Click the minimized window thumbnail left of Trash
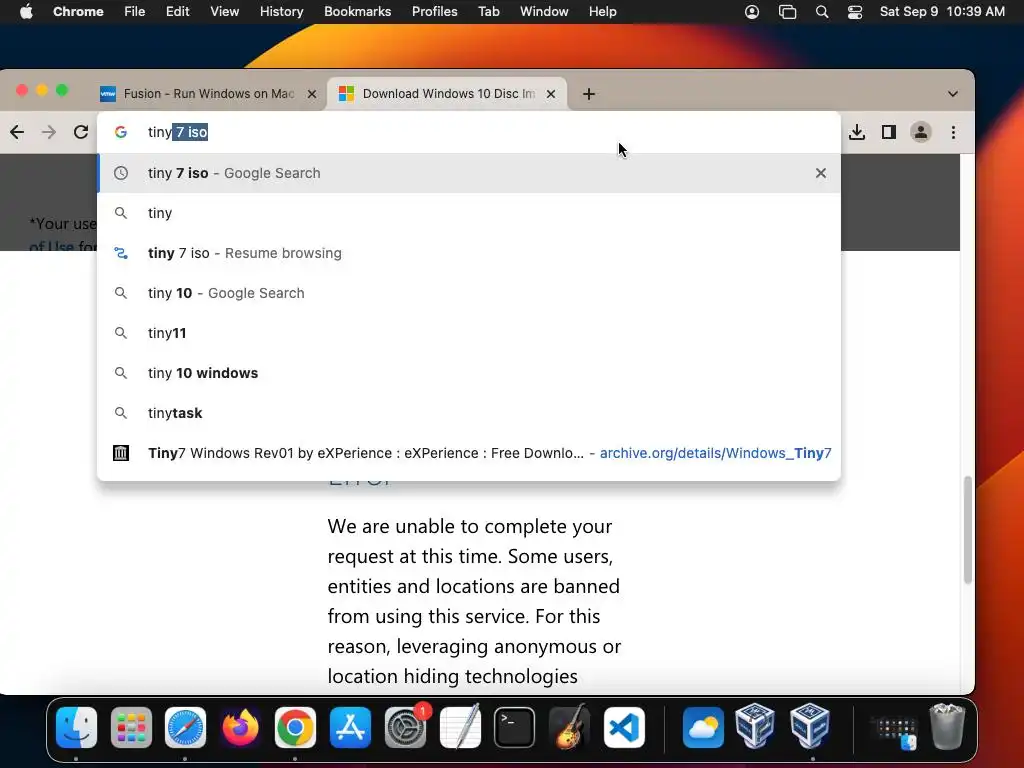This screenshot has width=1024, height=768. 895,731
